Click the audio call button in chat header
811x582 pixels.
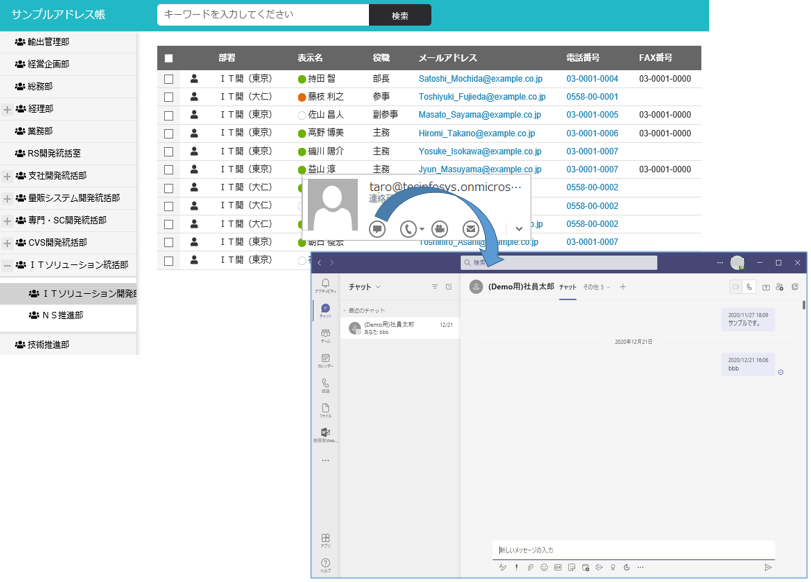pyautogui.click(x=750, y=287)
